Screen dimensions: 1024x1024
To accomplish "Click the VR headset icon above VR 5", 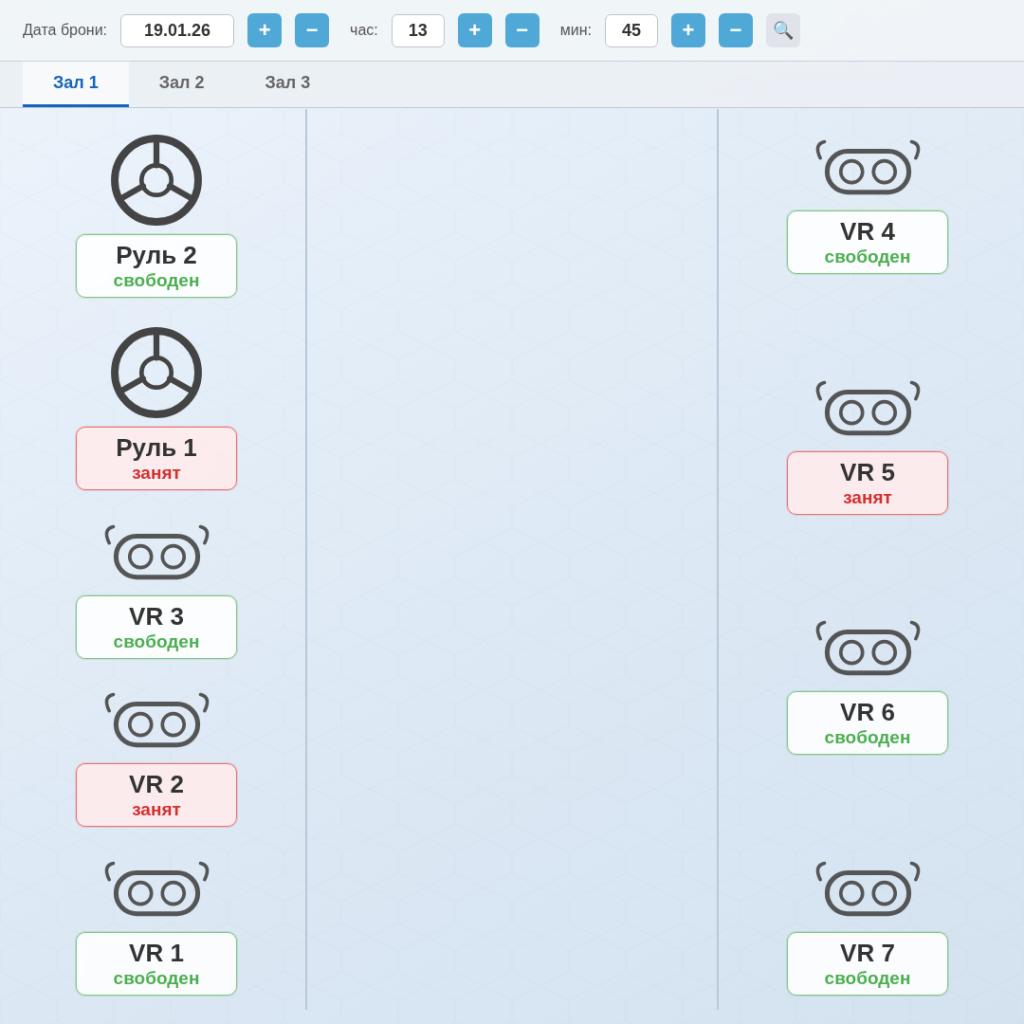I will [x=867, y=410].
